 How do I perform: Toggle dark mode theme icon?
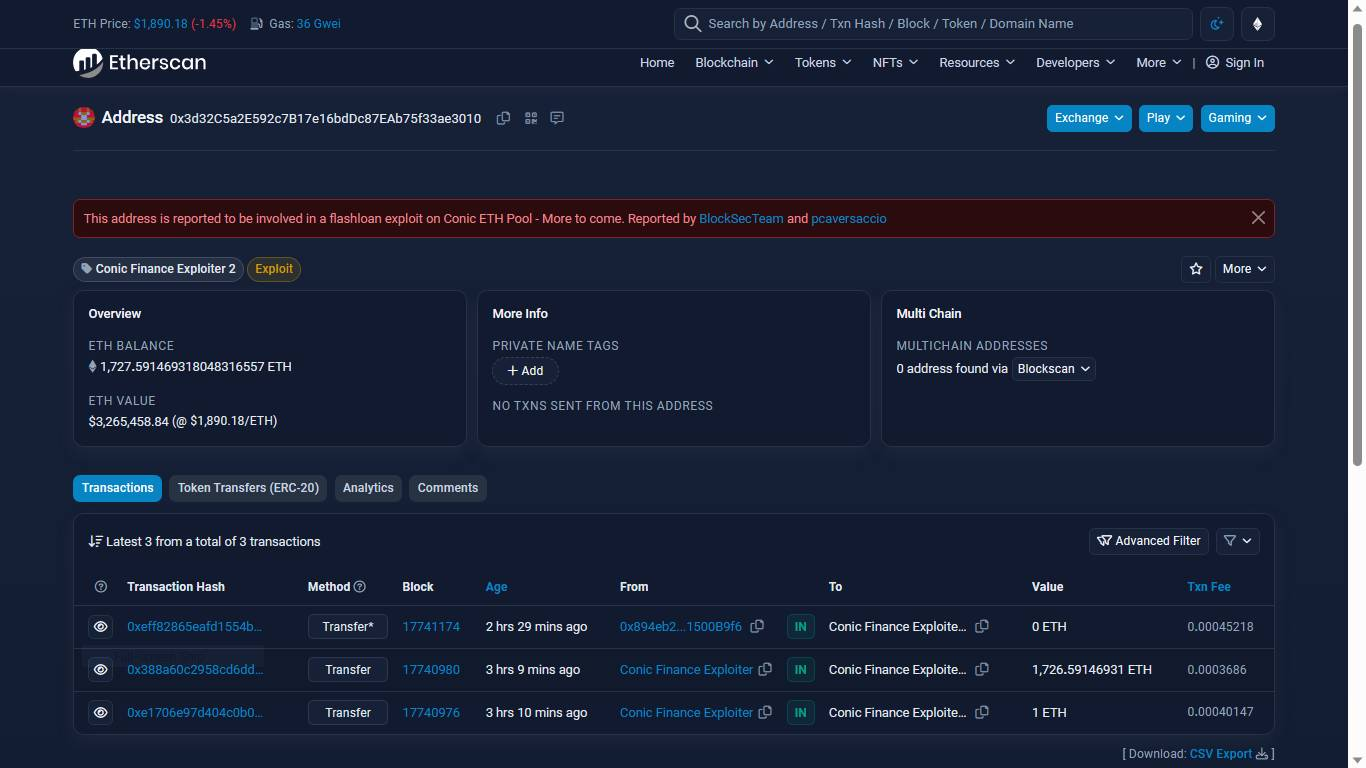(1217, 24)
